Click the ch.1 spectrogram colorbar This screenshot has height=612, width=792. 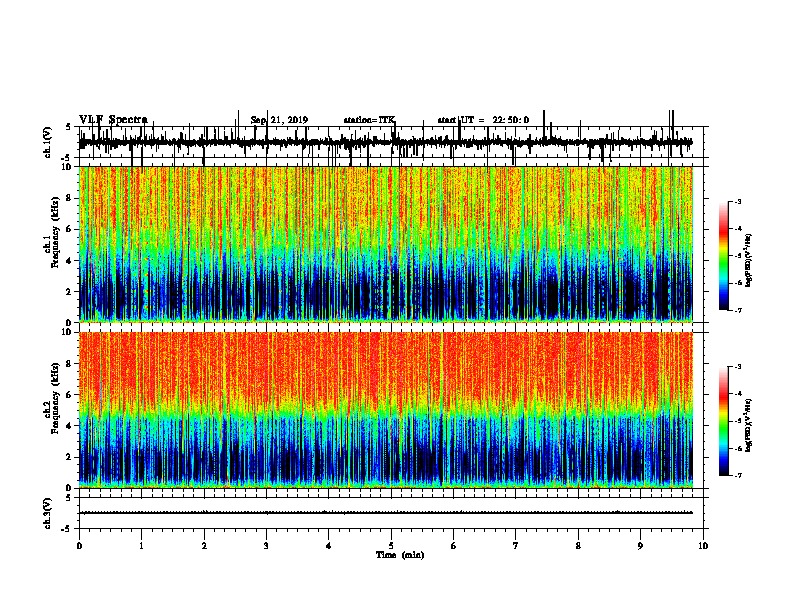click(x=724, y=256)
